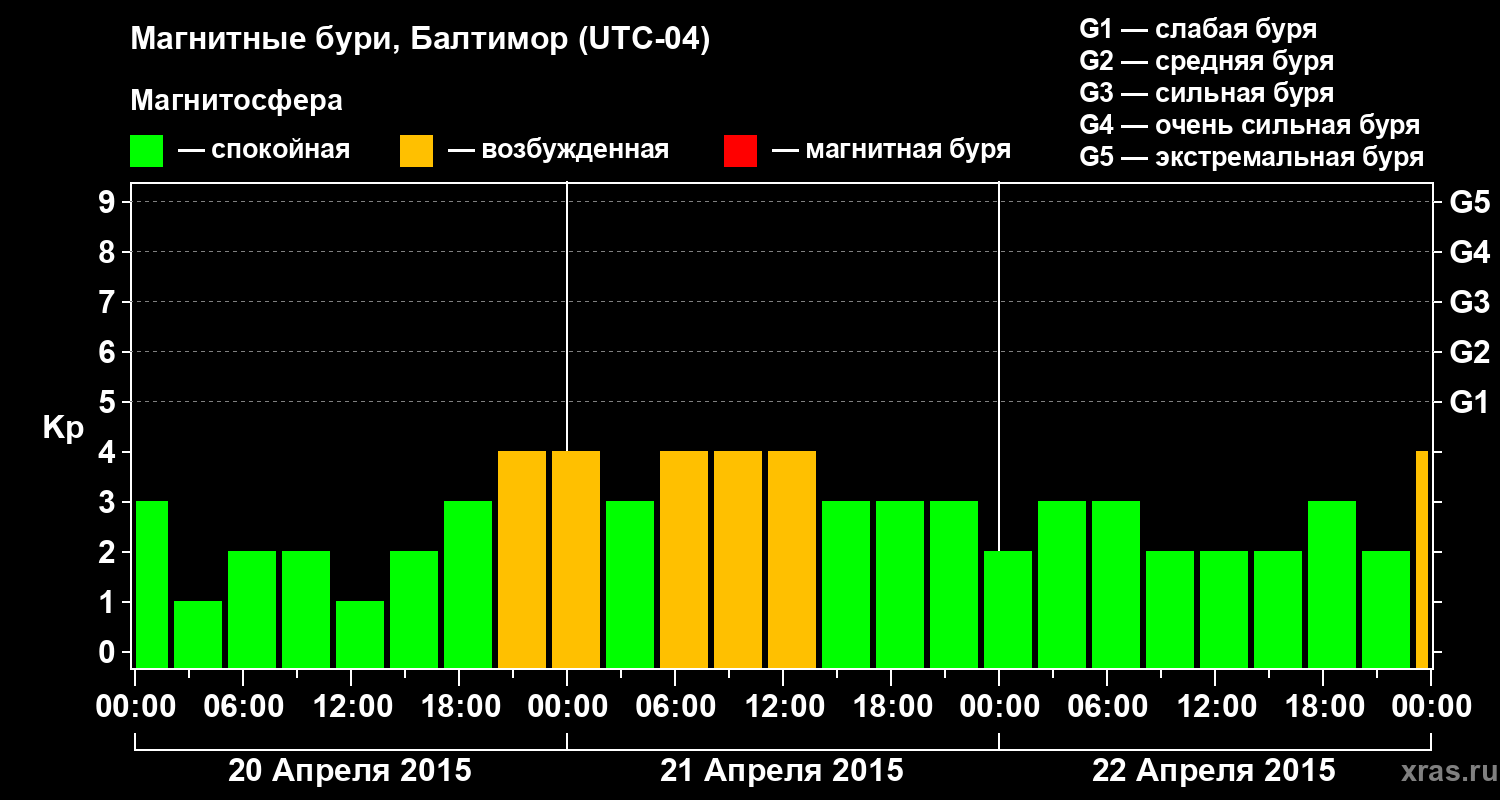Click the 18:00 tick label above 20 Апреля
This screenshot has width=1500, height=800.
[459, 707]
